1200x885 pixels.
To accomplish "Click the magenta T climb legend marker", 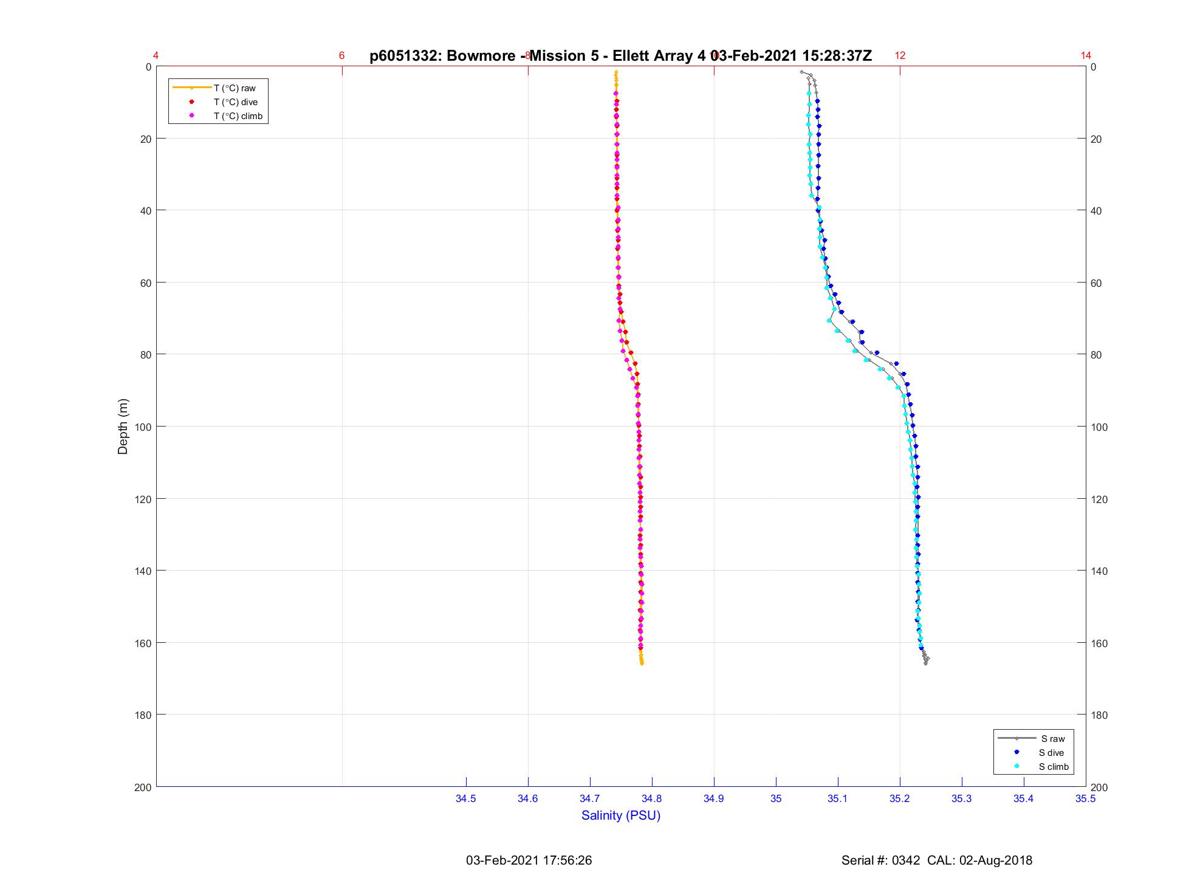I will [x=191, y=116].
